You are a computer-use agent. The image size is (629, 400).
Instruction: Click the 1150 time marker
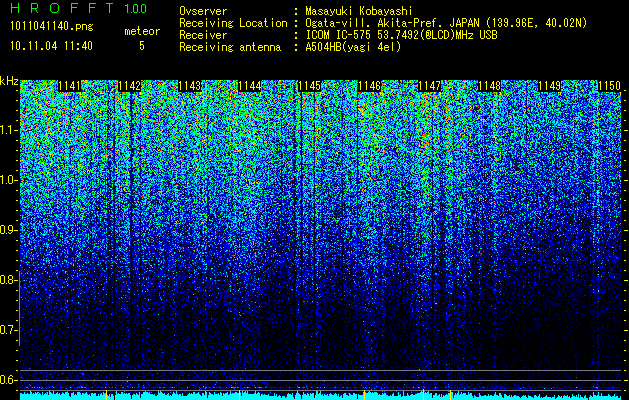click(609, 86)
